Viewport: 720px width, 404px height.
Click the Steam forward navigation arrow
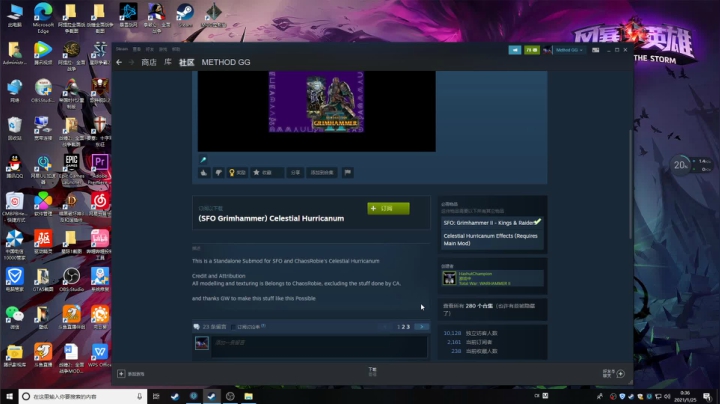131,62
